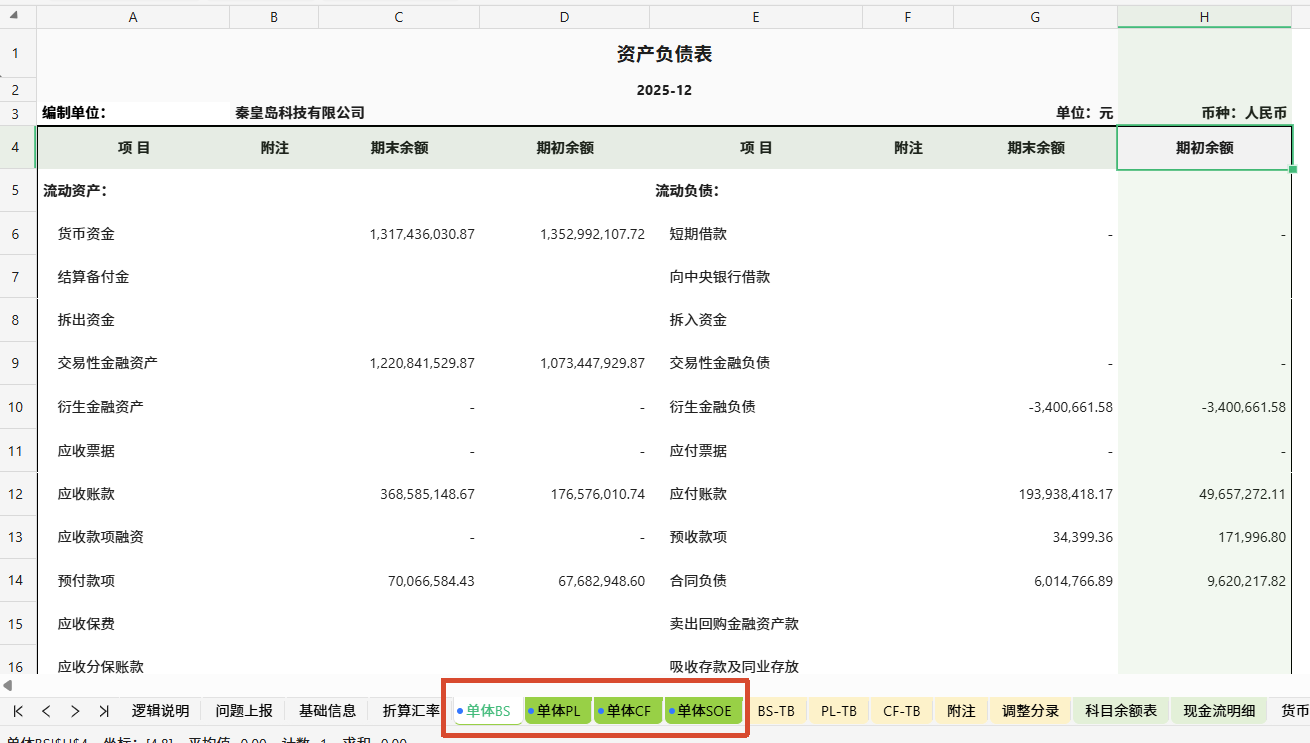The height and width of the screenshot is (743, 1310).
Task: Go to the previous sheet tab arrow
Action: [46, 711]
